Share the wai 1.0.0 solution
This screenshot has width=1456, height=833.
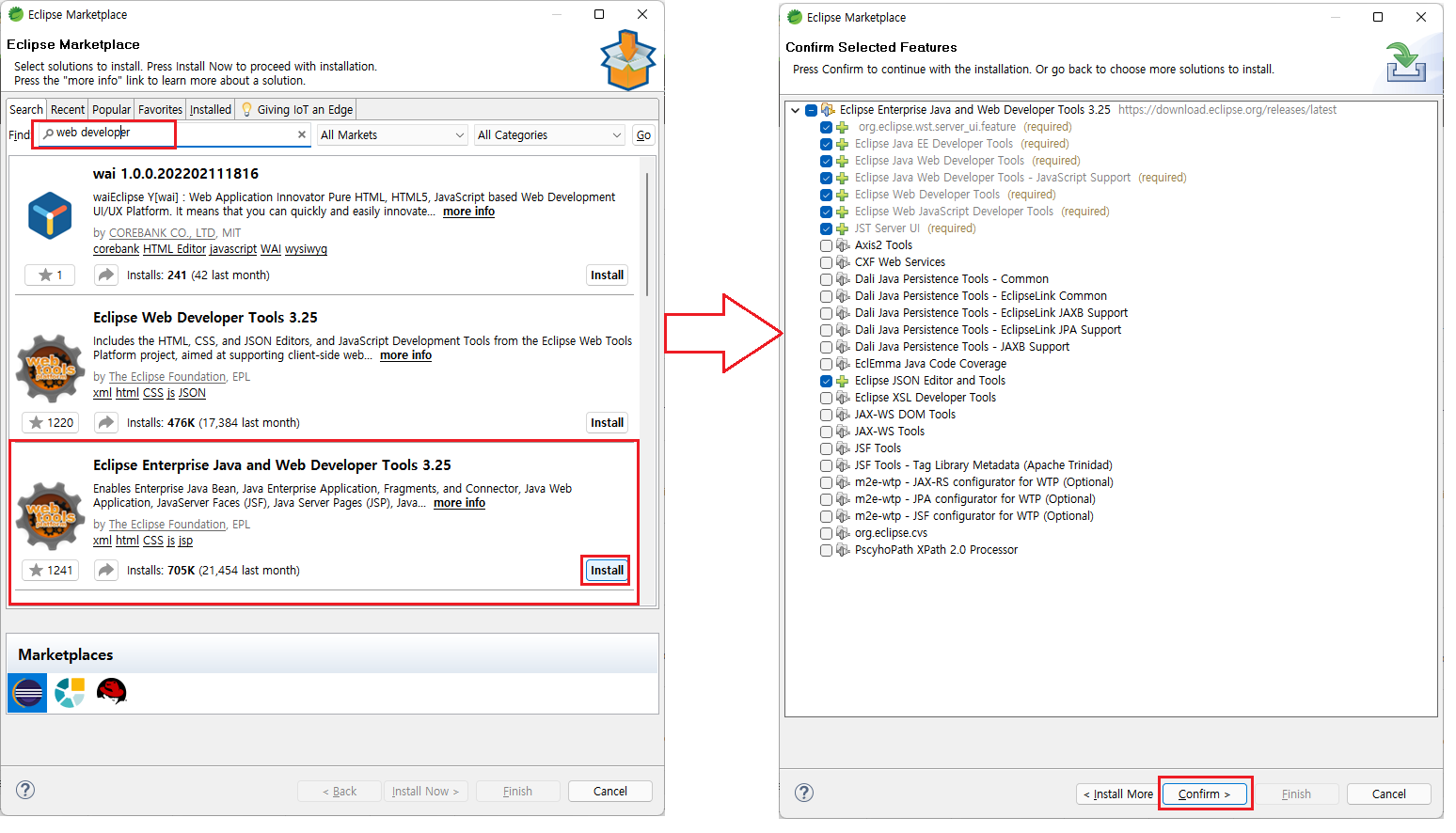[106, 275]
